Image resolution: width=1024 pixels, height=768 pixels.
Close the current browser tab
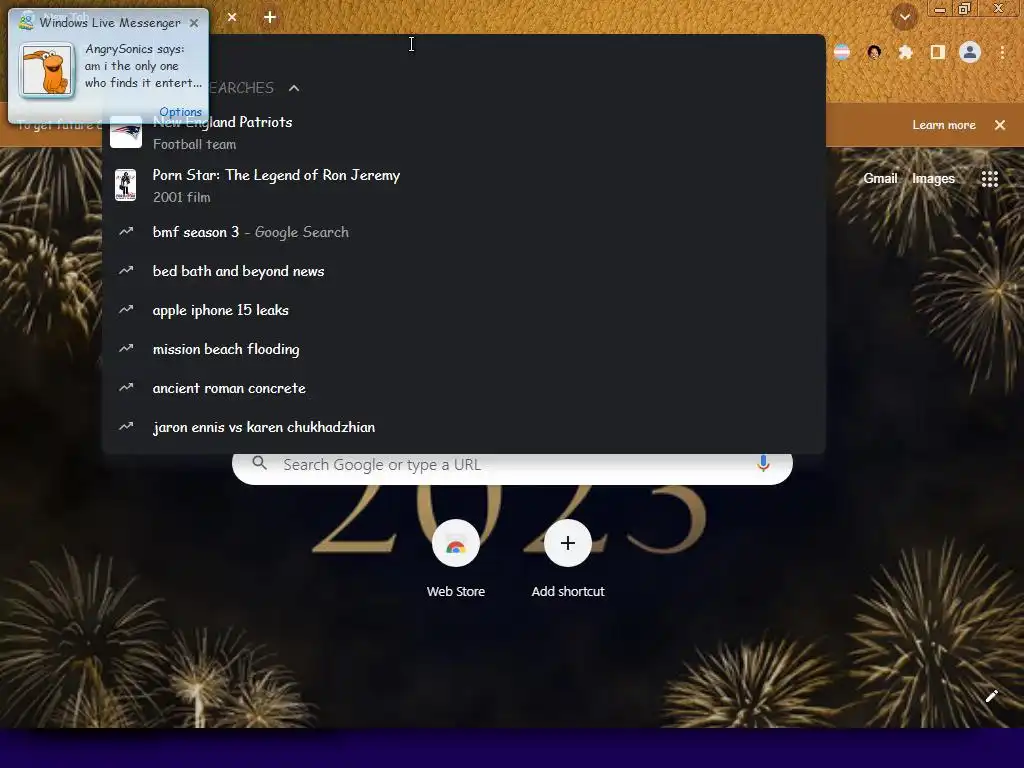(x=232, y=17)
